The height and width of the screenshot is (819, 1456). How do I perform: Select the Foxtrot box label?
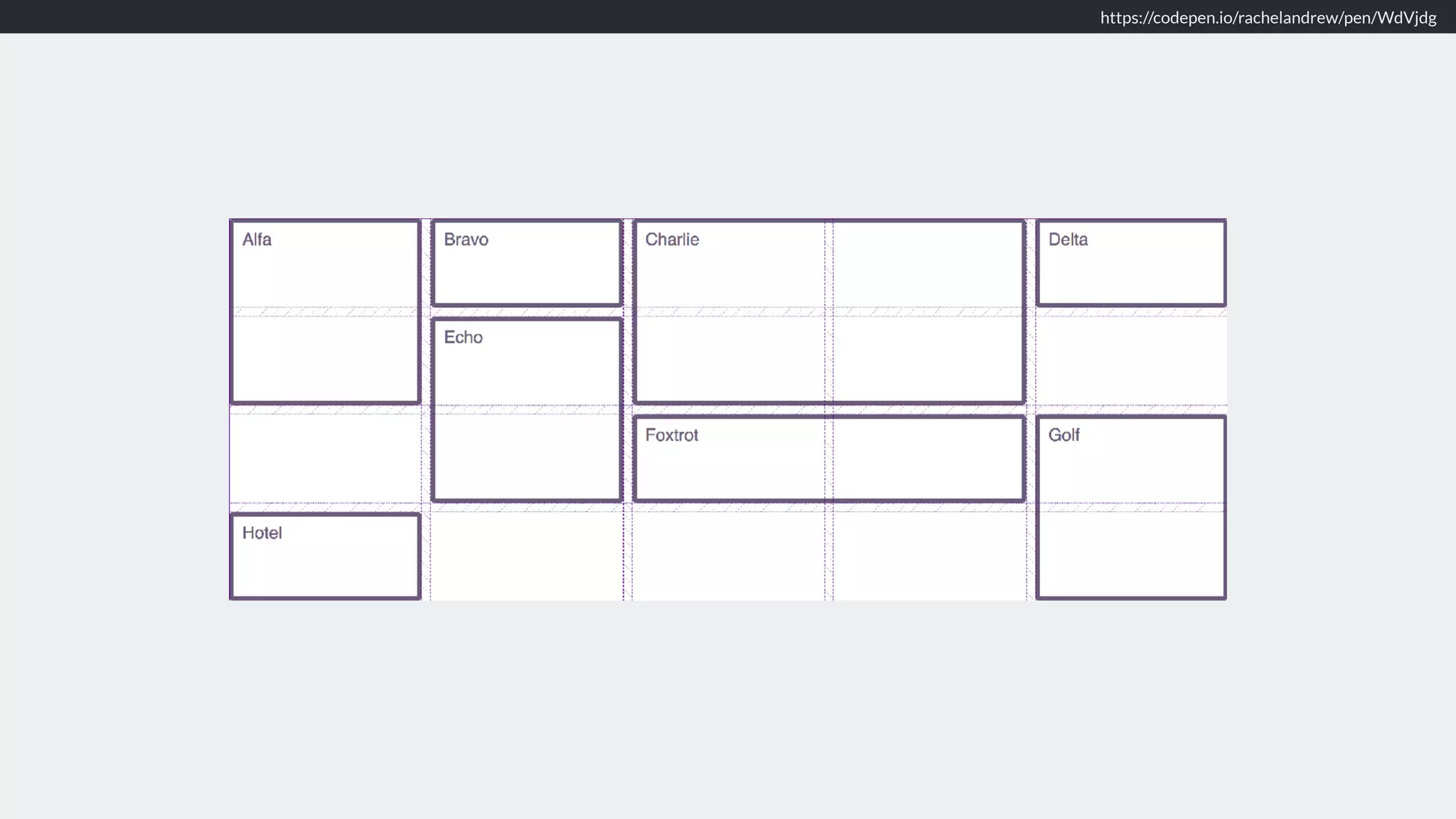tap(671, 435)
